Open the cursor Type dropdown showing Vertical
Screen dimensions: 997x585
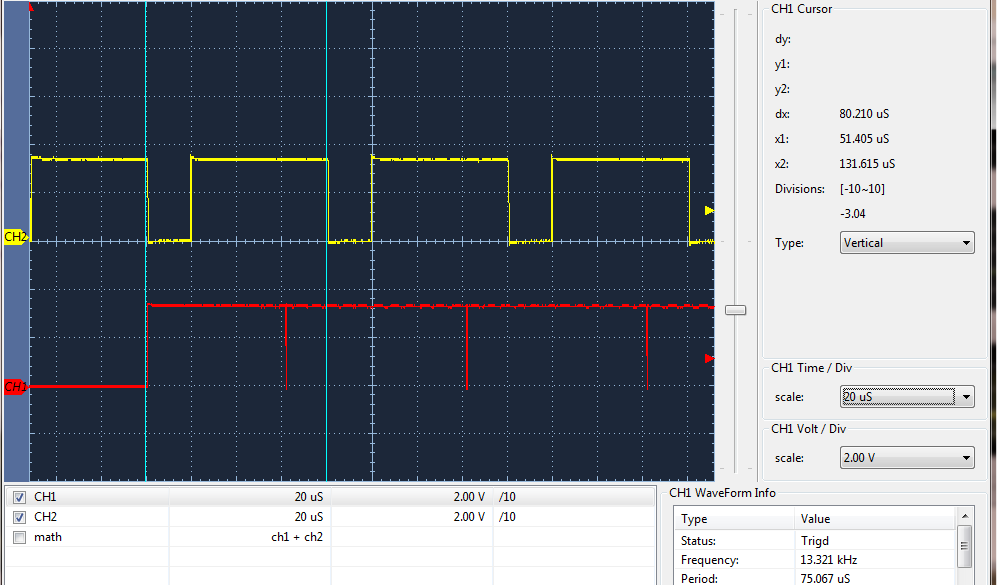[x=907, y=243]
